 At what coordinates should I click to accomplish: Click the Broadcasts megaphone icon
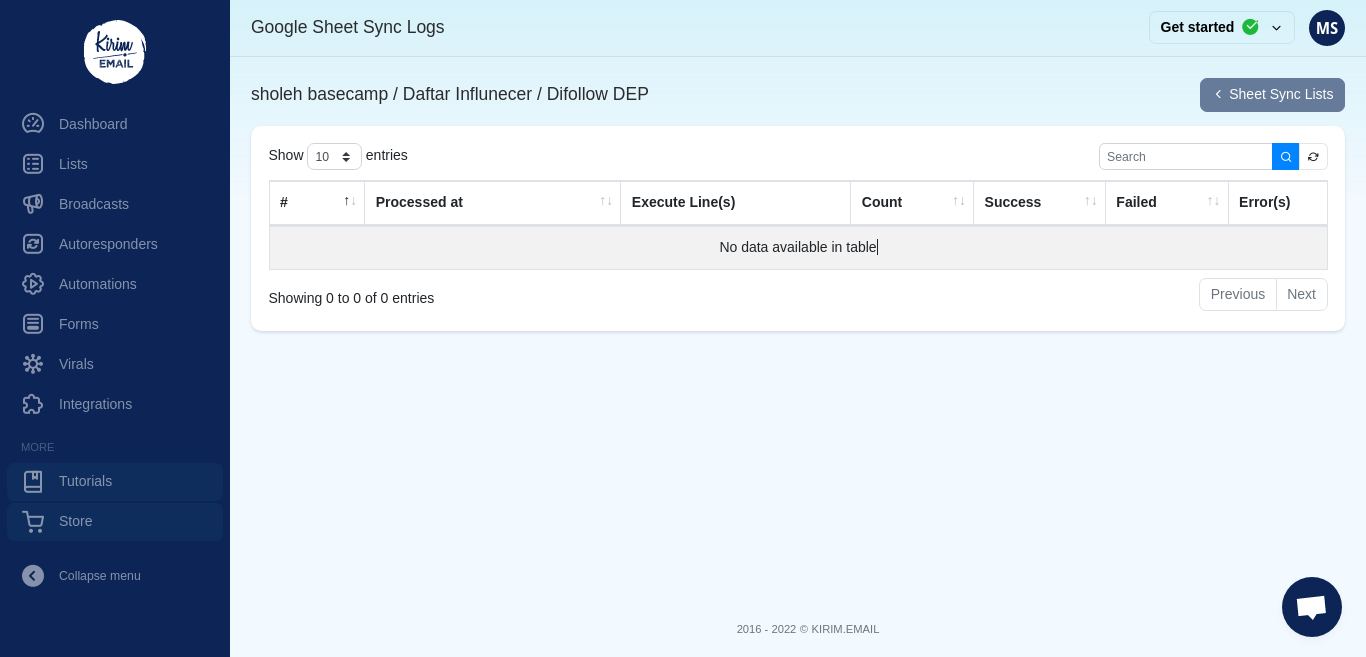coord(33,204)
